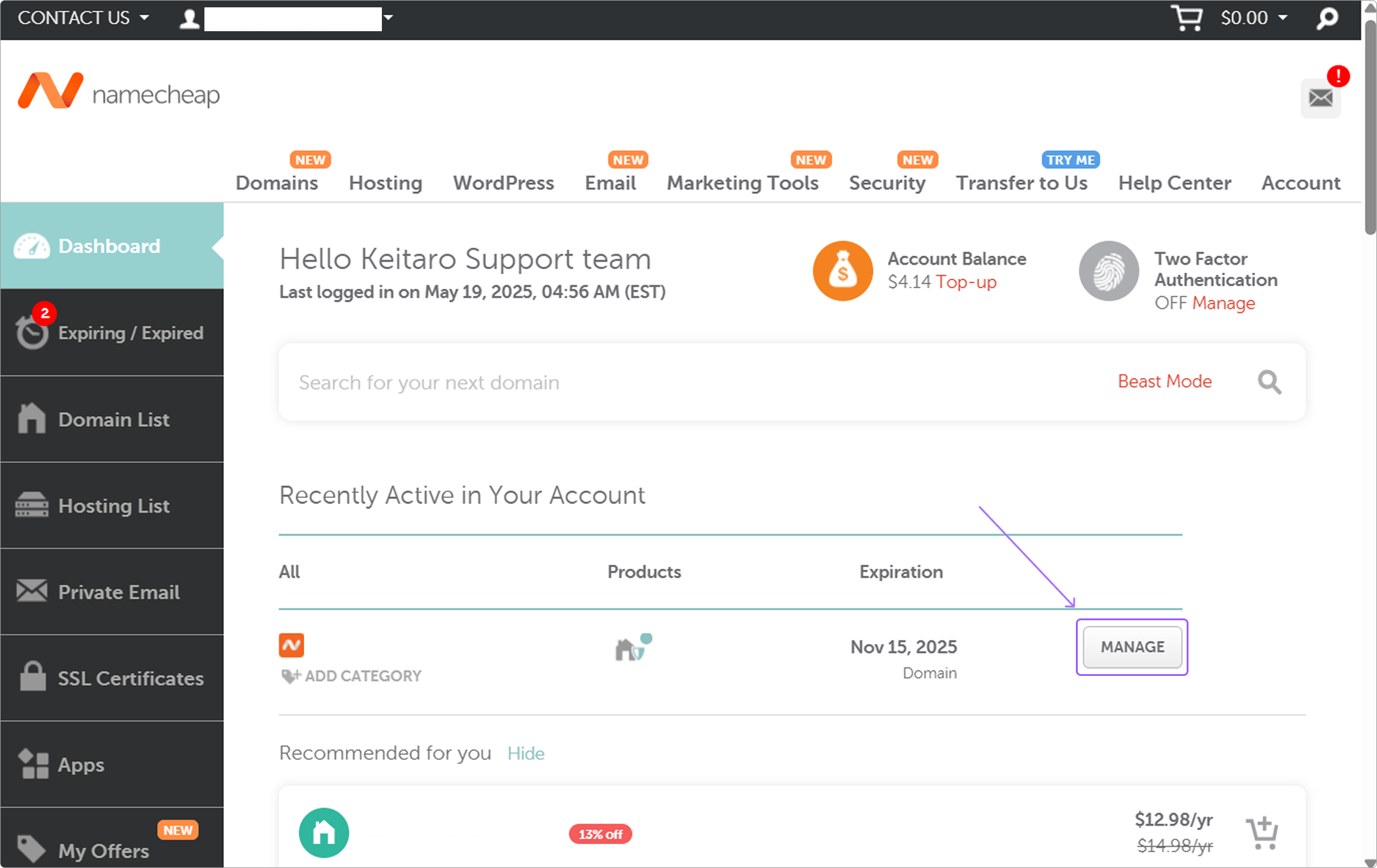This screenshot has height=868, width=1377.
Task: Click the Nov 15, 2025 expiration date
Action: coord(904,647)
